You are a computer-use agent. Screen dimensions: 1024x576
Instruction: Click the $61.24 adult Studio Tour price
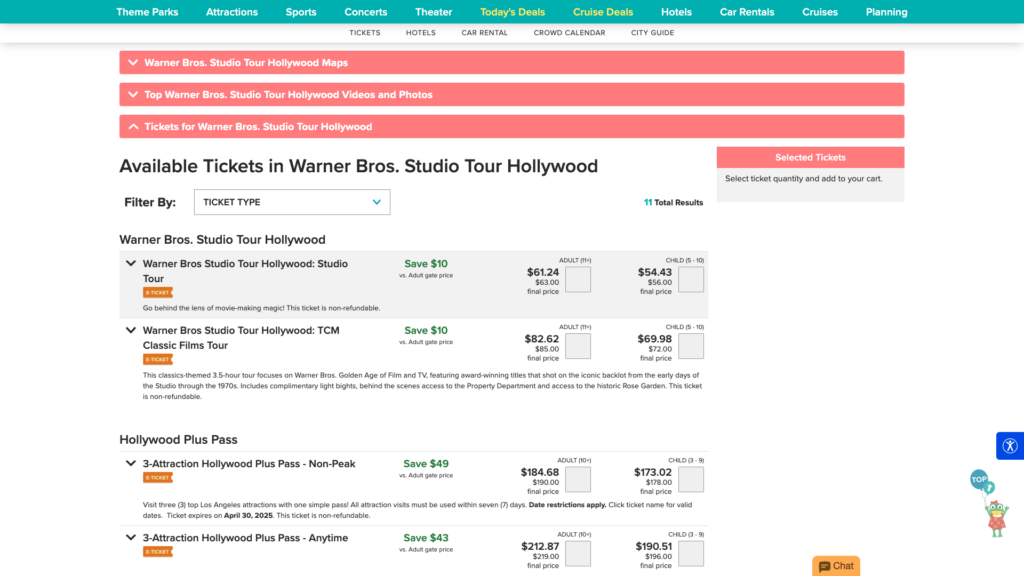click(x=543, y=272)
